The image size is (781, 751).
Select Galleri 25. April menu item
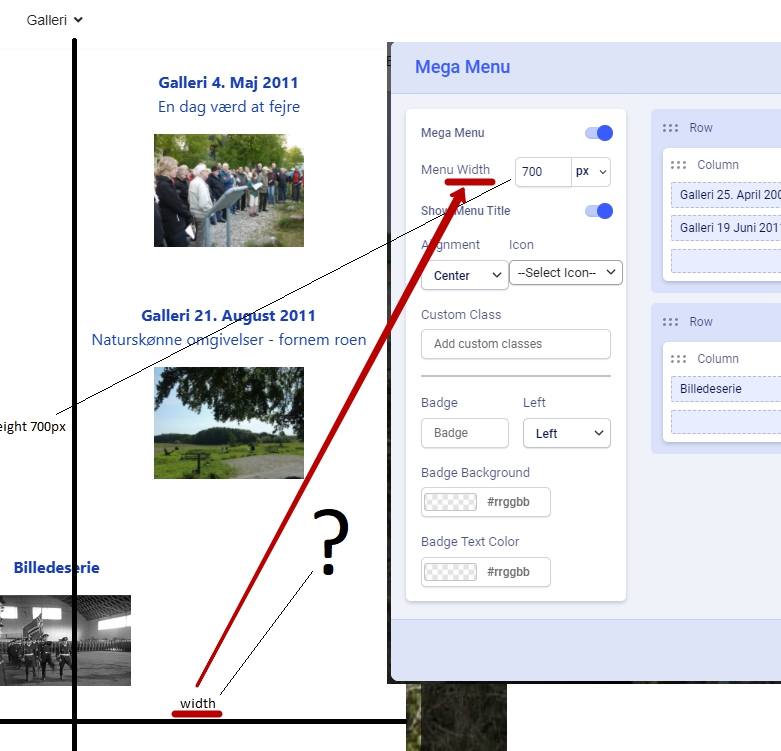pos(728,195)
